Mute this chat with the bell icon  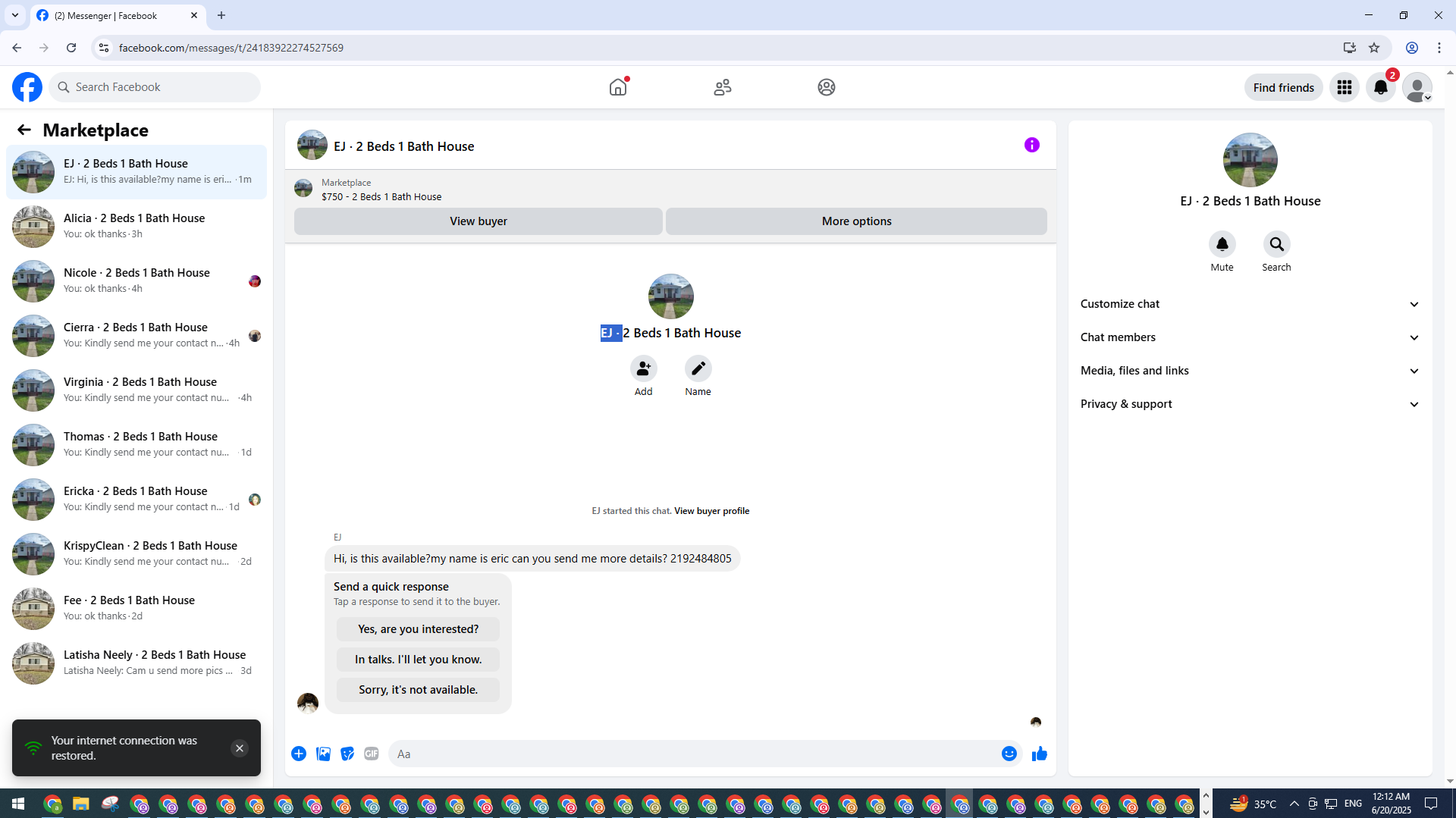[1222, 244]
